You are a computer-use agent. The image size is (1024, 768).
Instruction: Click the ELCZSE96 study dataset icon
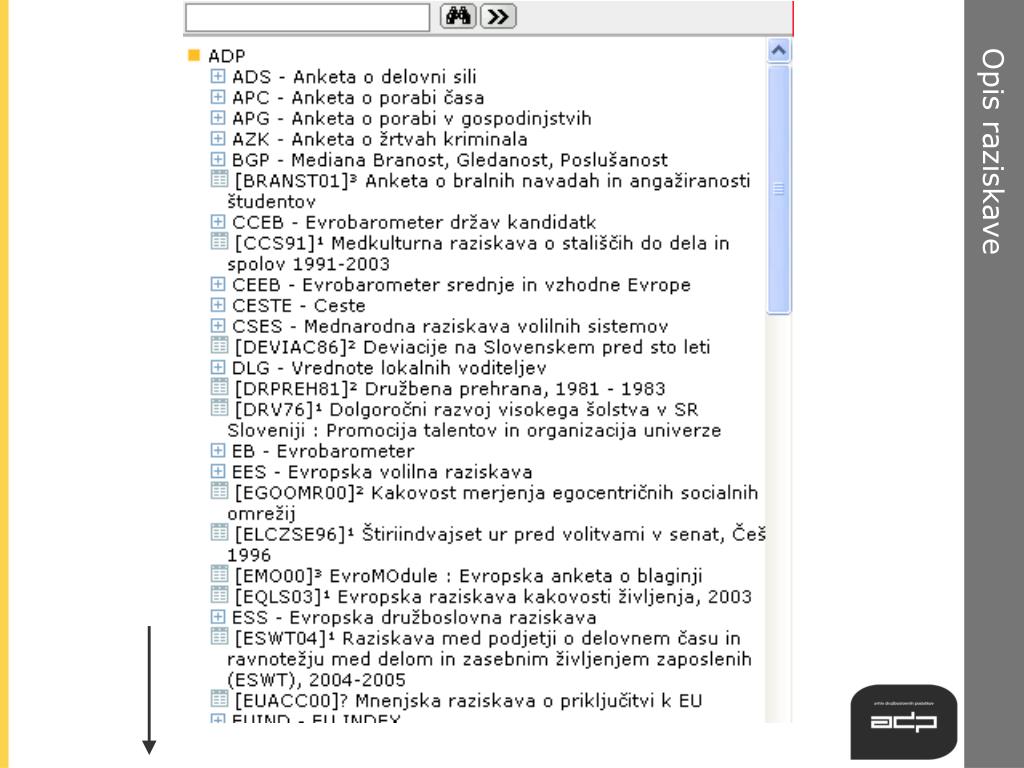click(x=219, y=532)
